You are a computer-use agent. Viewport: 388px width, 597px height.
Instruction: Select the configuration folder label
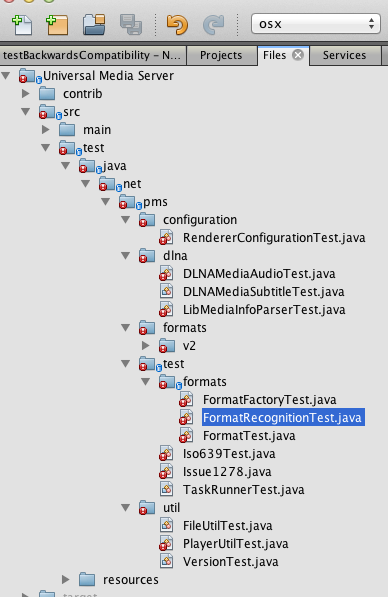click(x=200, y=220)
